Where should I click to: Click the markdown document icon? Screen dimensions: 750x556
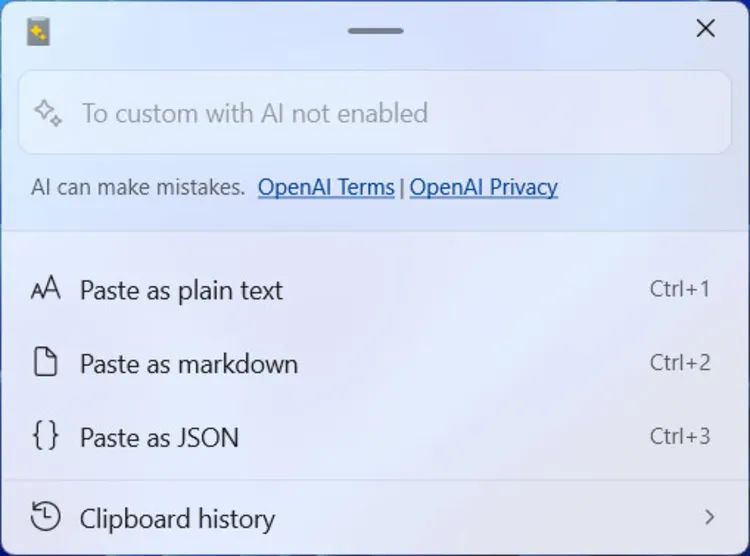click(x=46, y=363)
